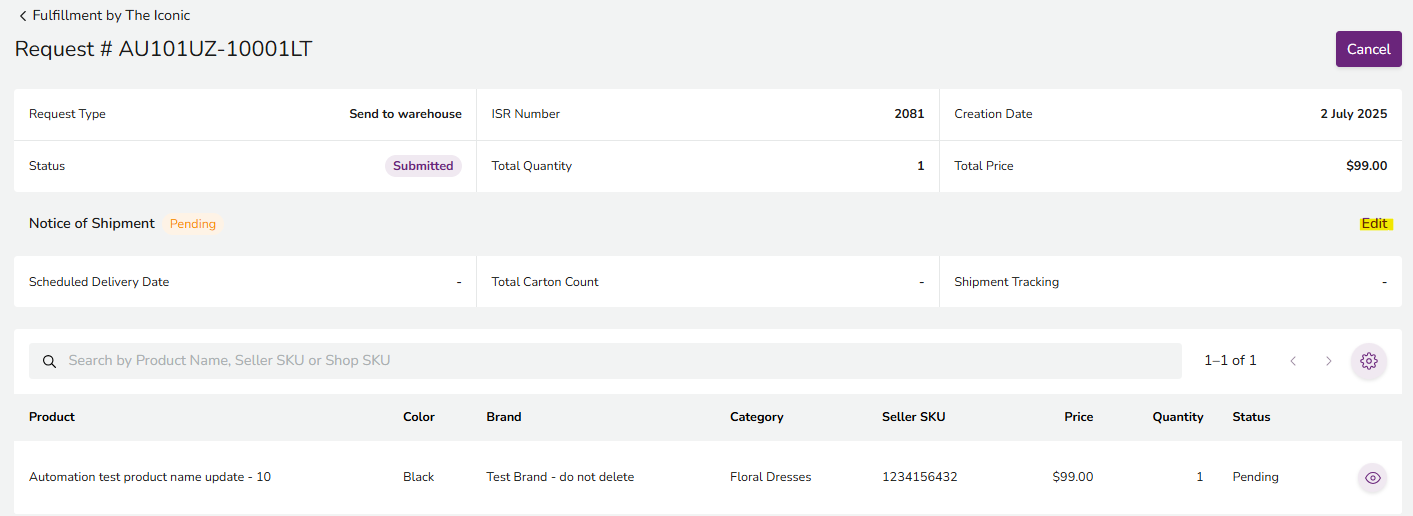Screen dimensions: 1413x516
Task: Click the Color column header
Action: click(419, 417)
